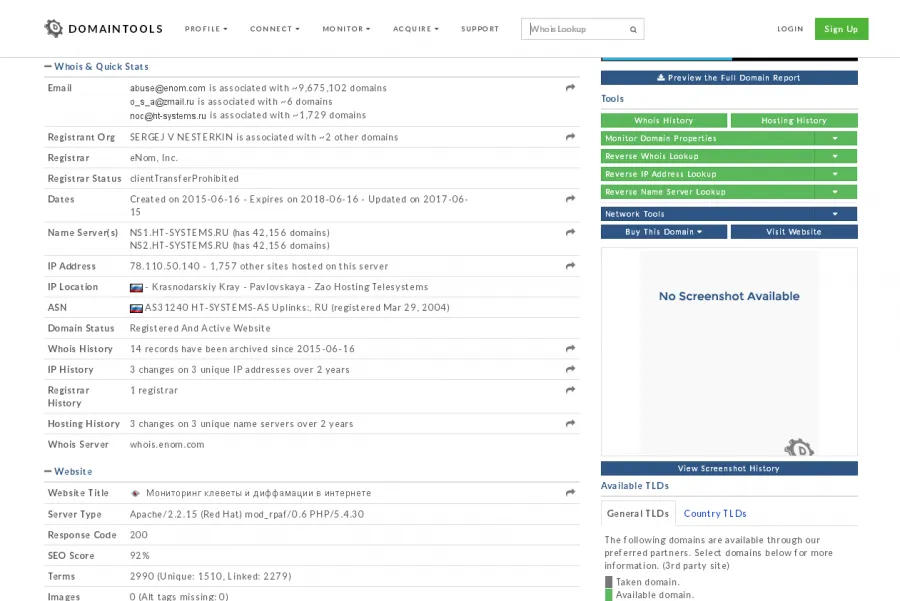Screen dimensions: 900x601
Task: Open the Monitor dropdown menu
Action: click(346, 29)
